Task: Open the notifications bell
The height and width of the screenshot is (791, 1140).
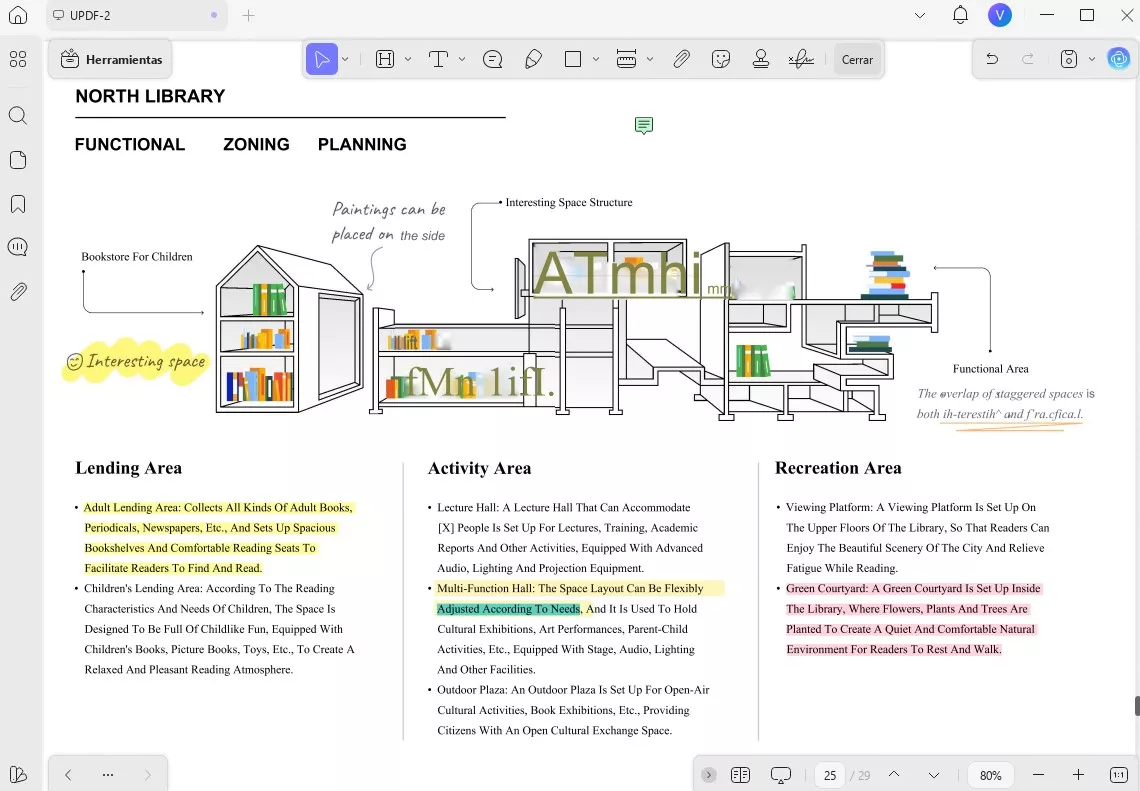Action: (960, 15)
